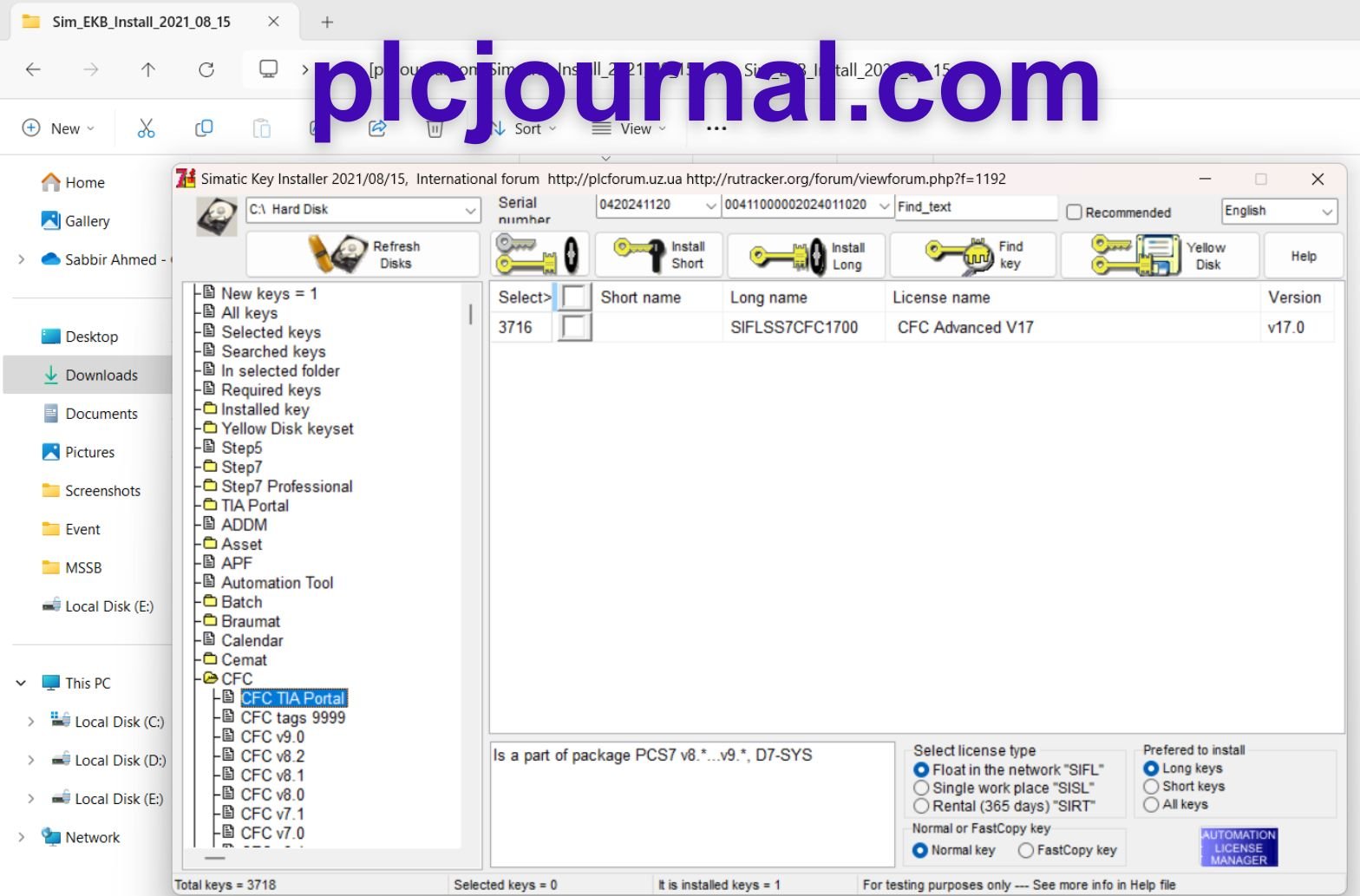Click the Cut icon in File Explorer
The image size is (1360, 896).
tap(146, 128)
